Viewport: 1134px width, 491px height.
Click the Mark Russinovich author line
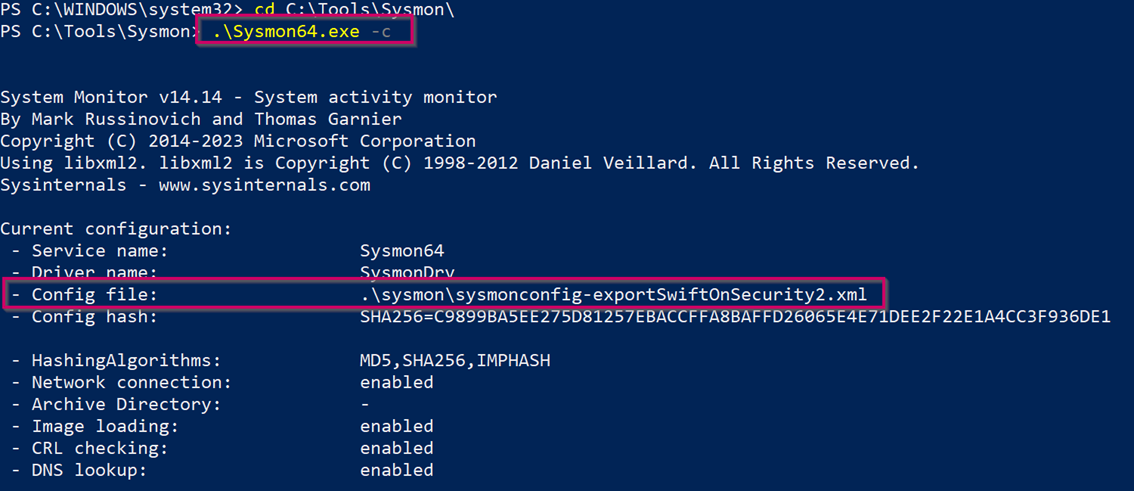coord(201,119)
